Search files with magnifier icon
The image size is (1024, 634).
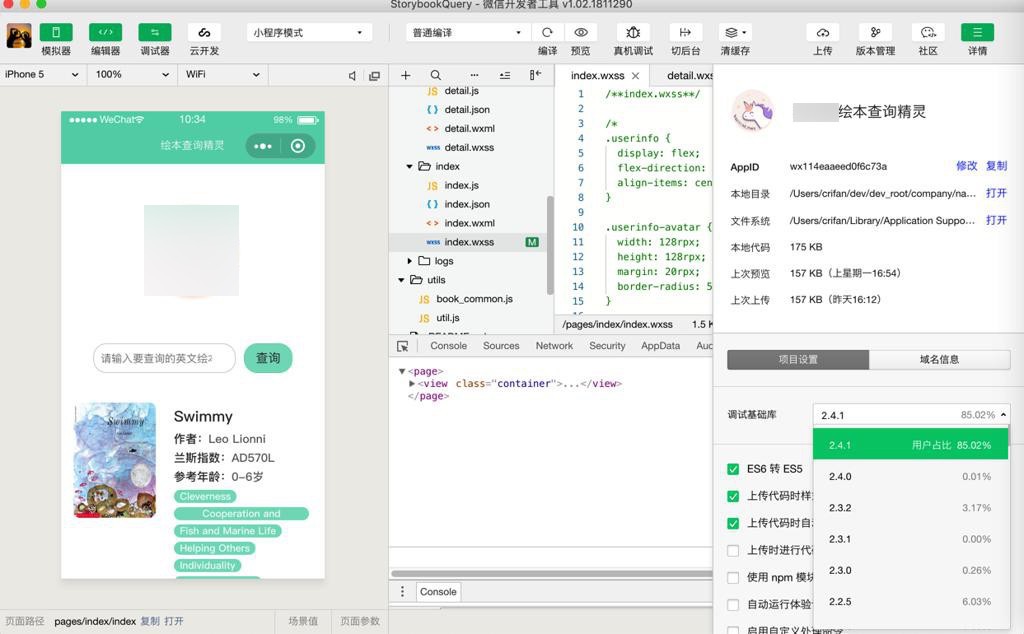(x=436, y=75)
